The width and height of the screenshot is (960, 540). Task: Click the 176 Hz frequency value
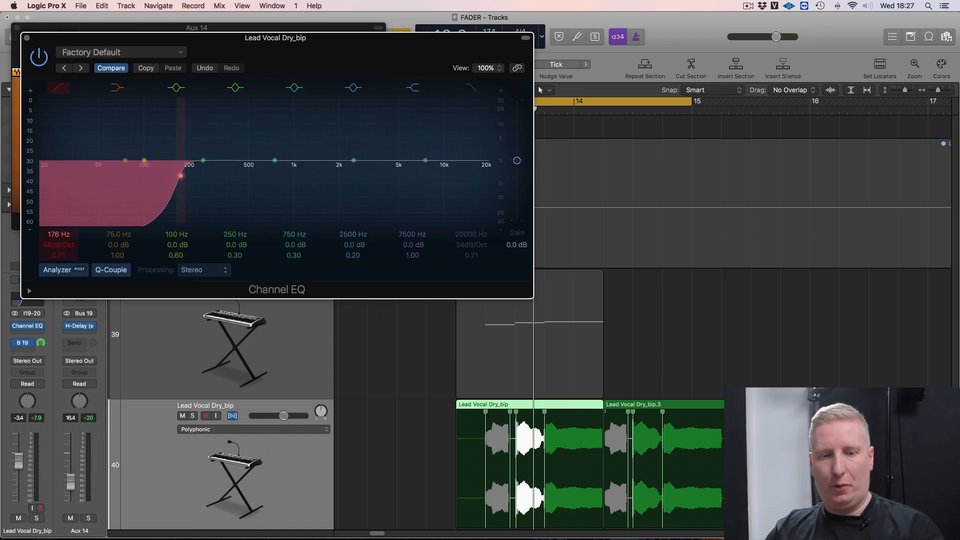pos(59,234)
